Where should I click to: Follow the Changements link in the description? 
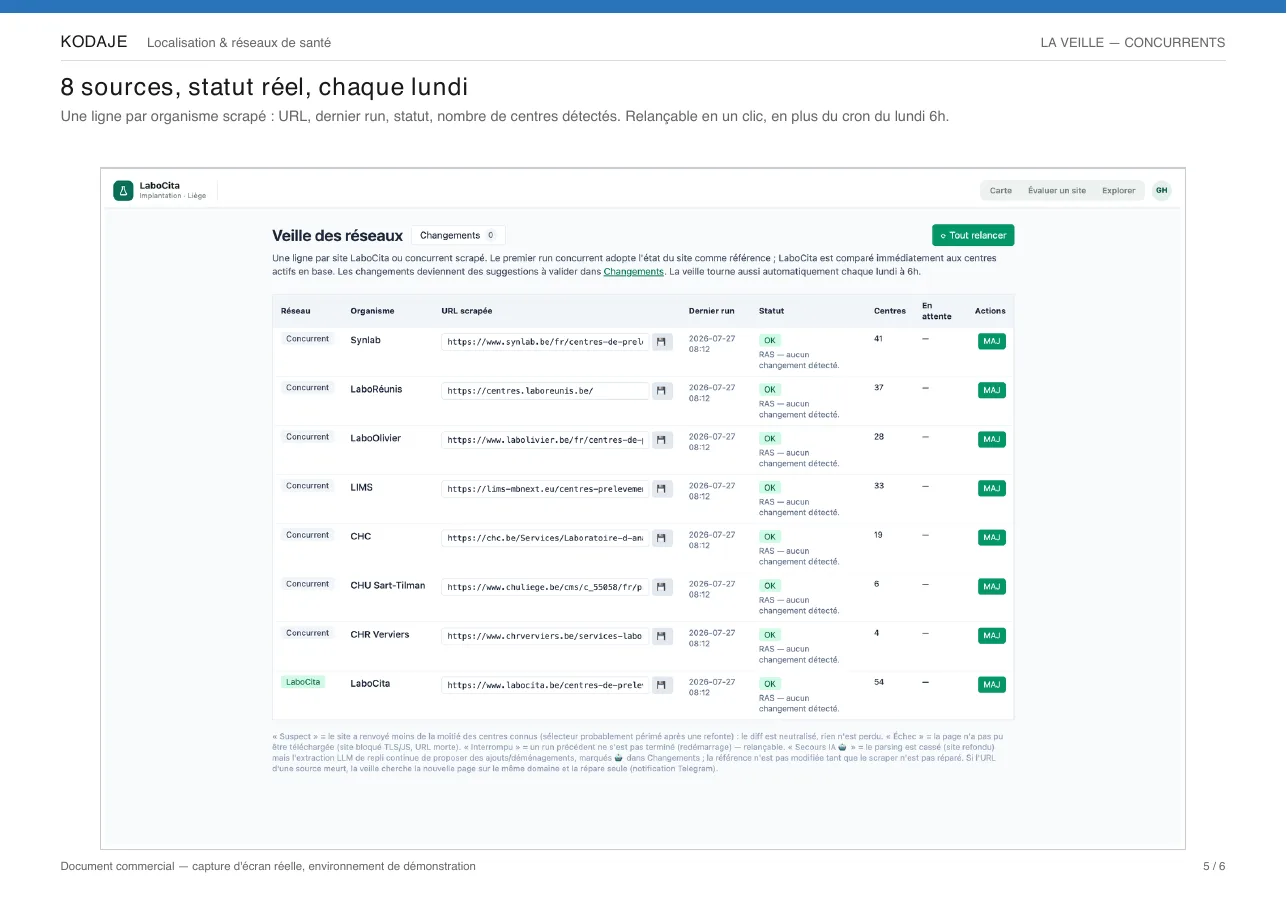coord(634,271)
